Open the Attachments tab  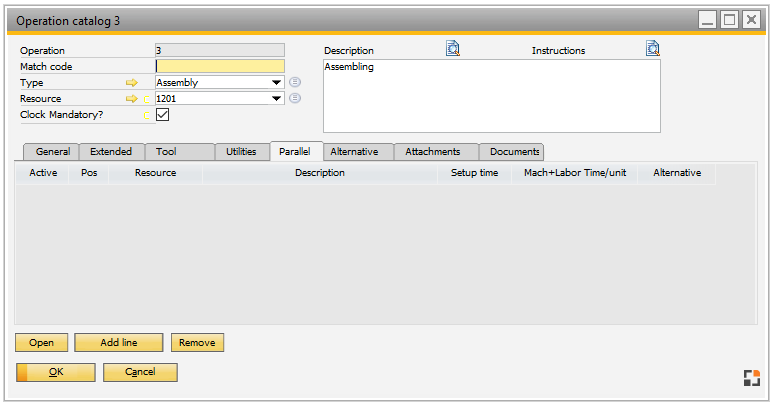click(x=433, y=152)
